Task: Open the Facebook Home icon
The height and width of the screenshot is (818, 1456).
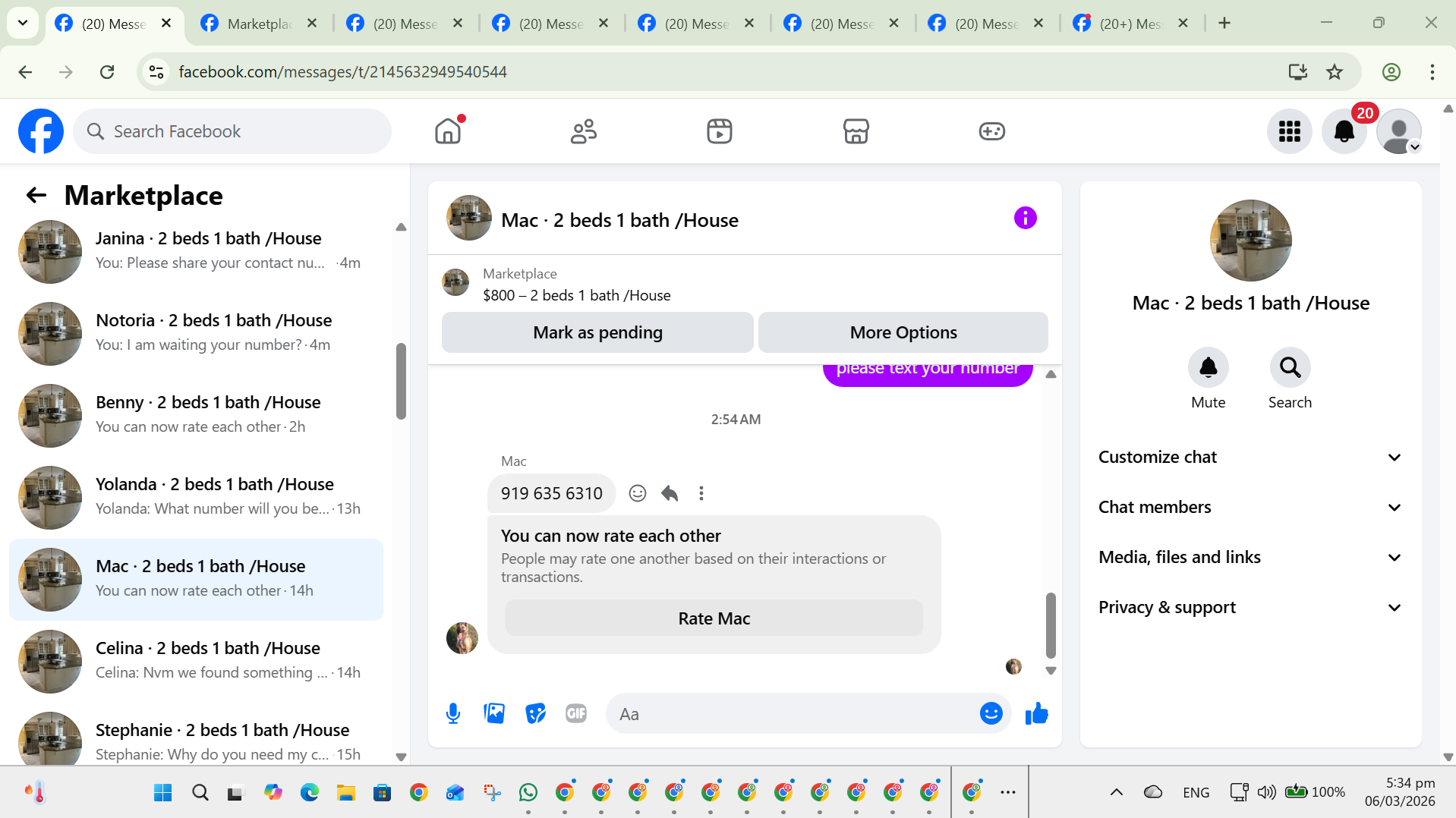Action: (x=448, y=131)
